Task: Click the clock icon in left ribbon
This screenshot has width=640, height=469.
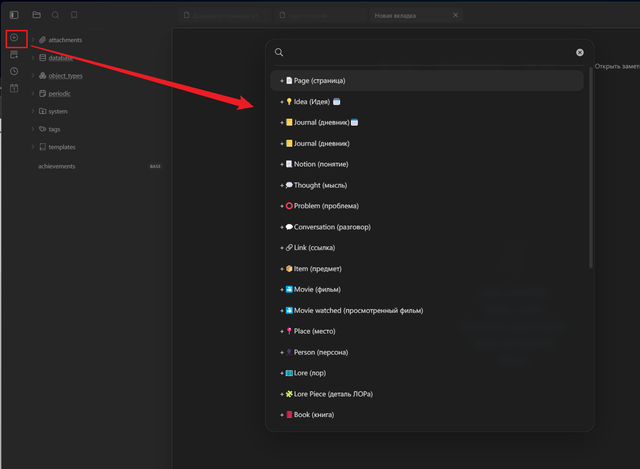Action: coord(14,71)
